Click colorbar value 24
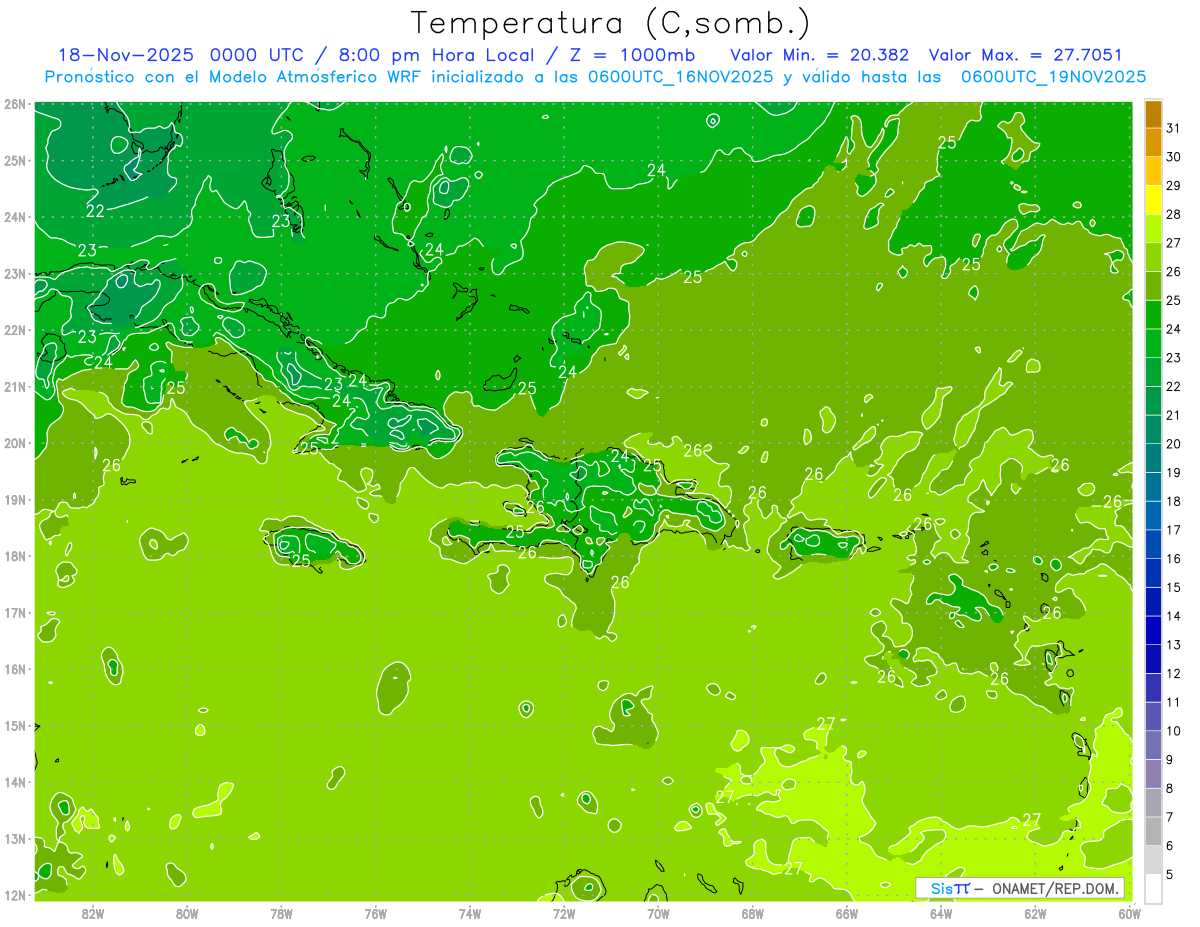The image size is (1200, 927). pos(1174,329)
